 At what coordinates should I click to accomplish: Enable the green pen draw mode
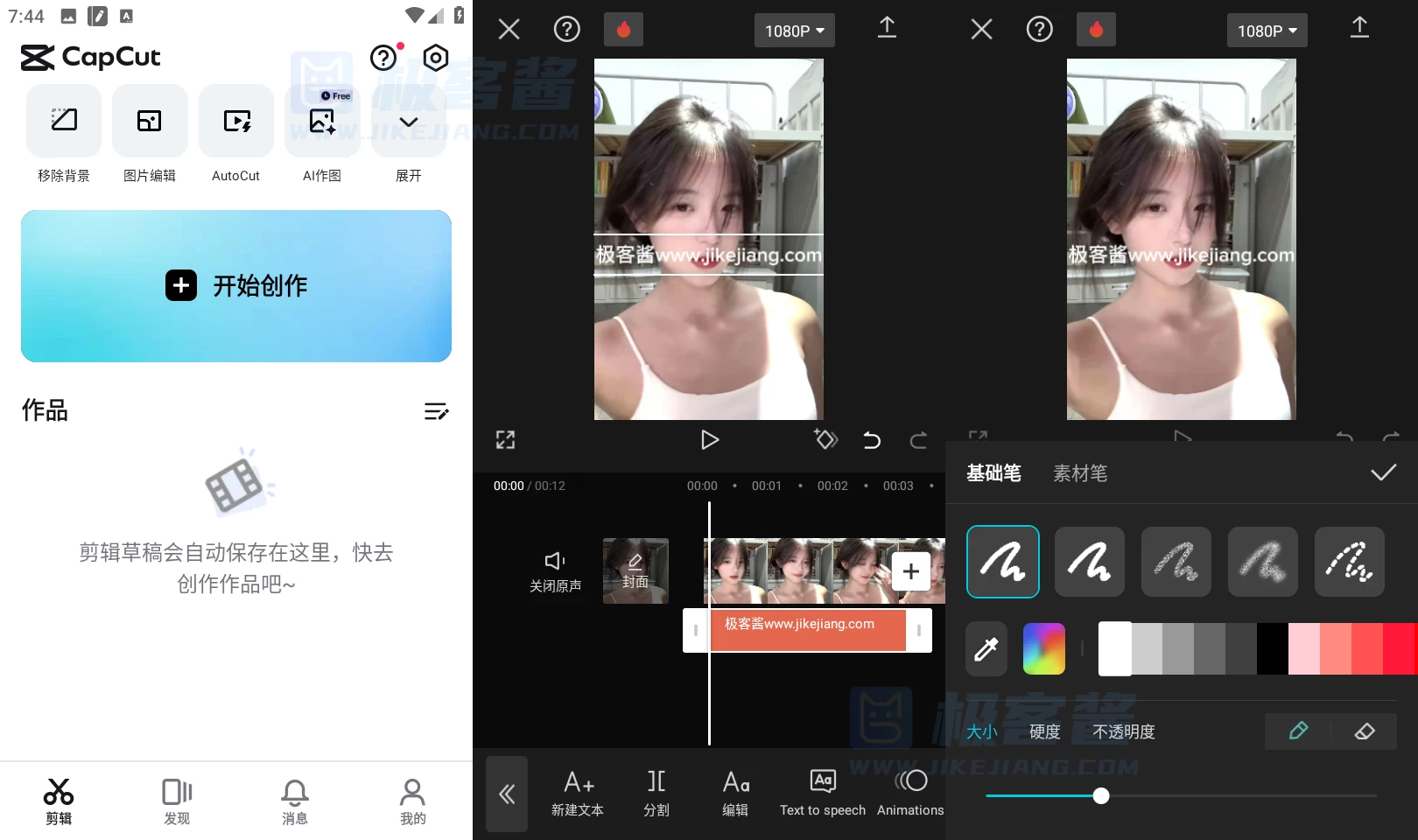pyautogui.click(x=1298, y=731)
